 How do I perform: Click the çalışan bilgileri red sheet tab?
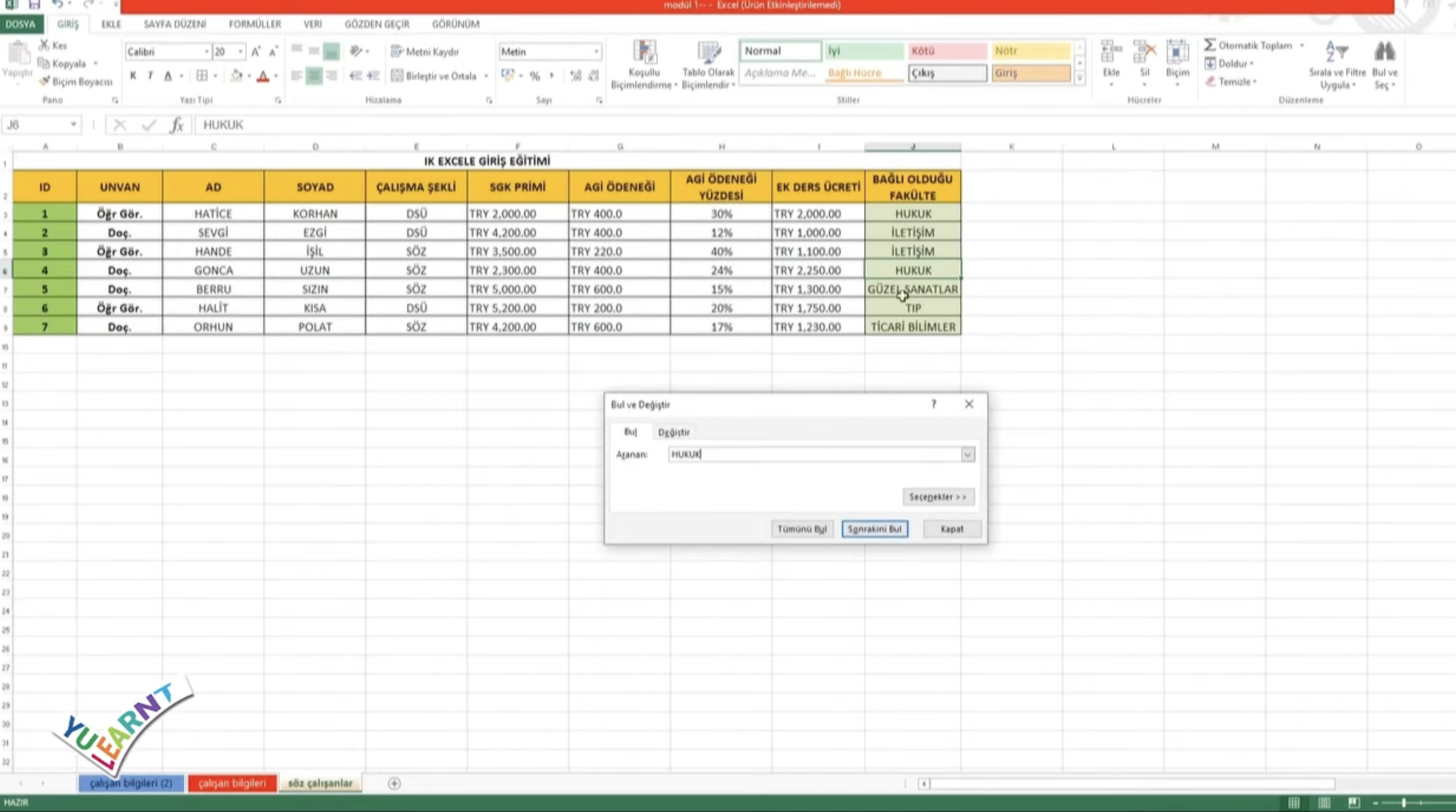(232, 783)
